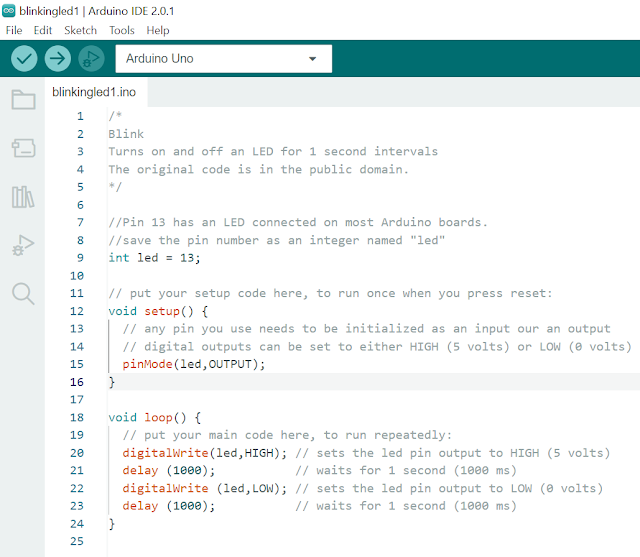
Task: Click the 'int led = 13;' code line
Action: [x=154, y=258]
